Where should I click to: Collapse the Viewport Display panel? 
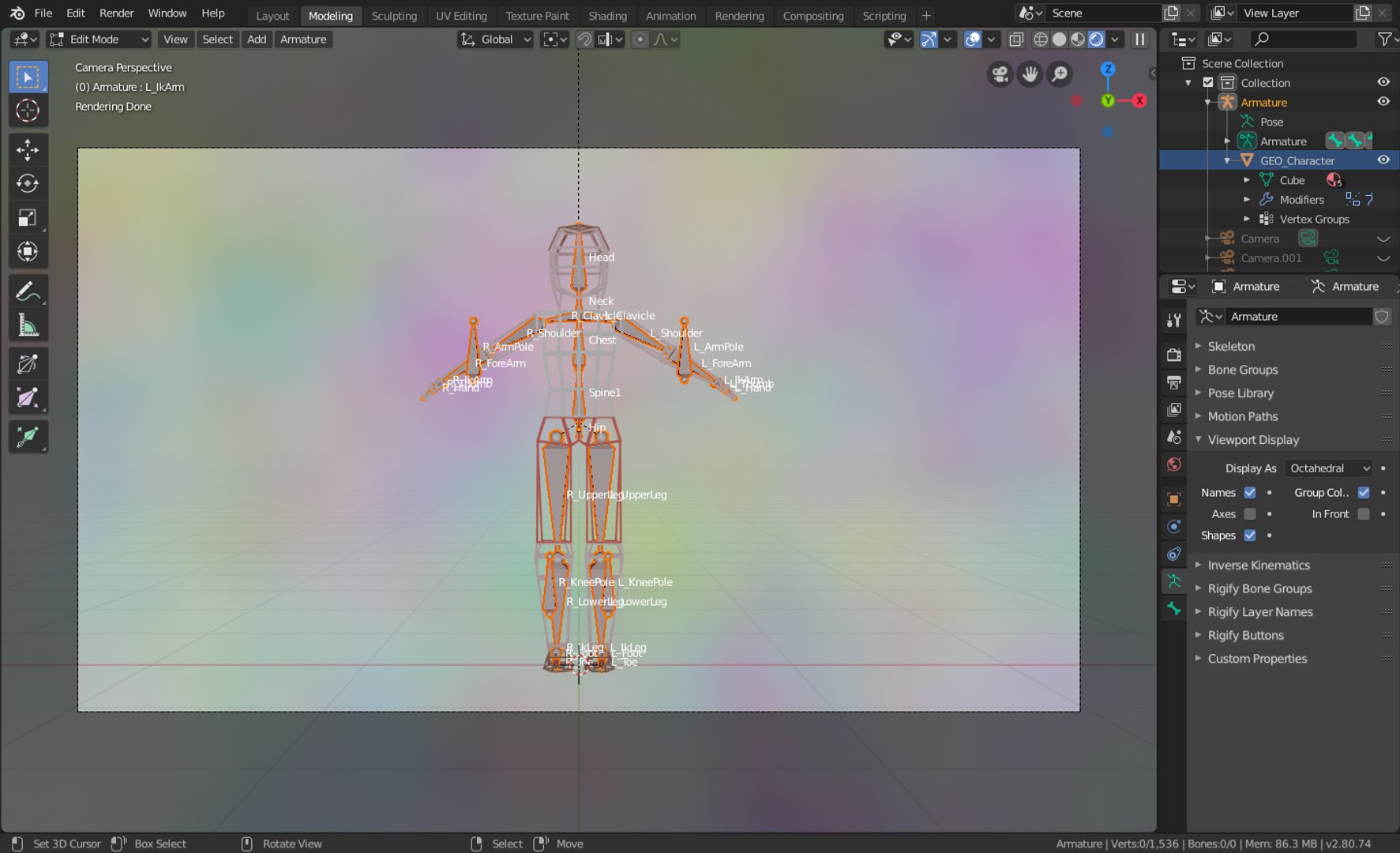(x=1253, y=440)
